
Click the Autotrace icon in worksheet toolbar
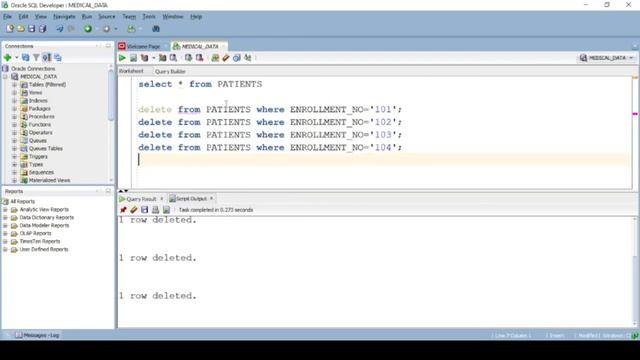click(x=162, y=58)
